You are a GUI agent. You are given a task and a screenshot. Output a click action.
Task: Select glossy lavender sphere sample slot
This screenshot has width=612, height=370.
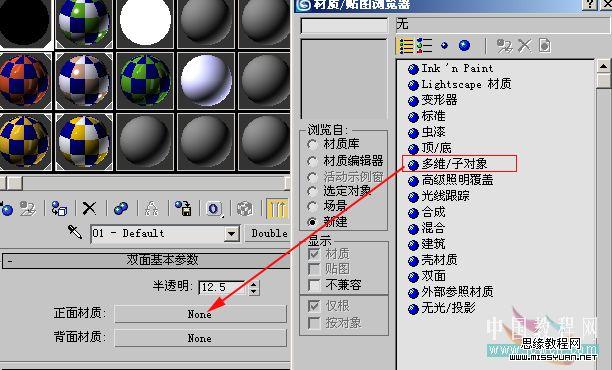206,80
